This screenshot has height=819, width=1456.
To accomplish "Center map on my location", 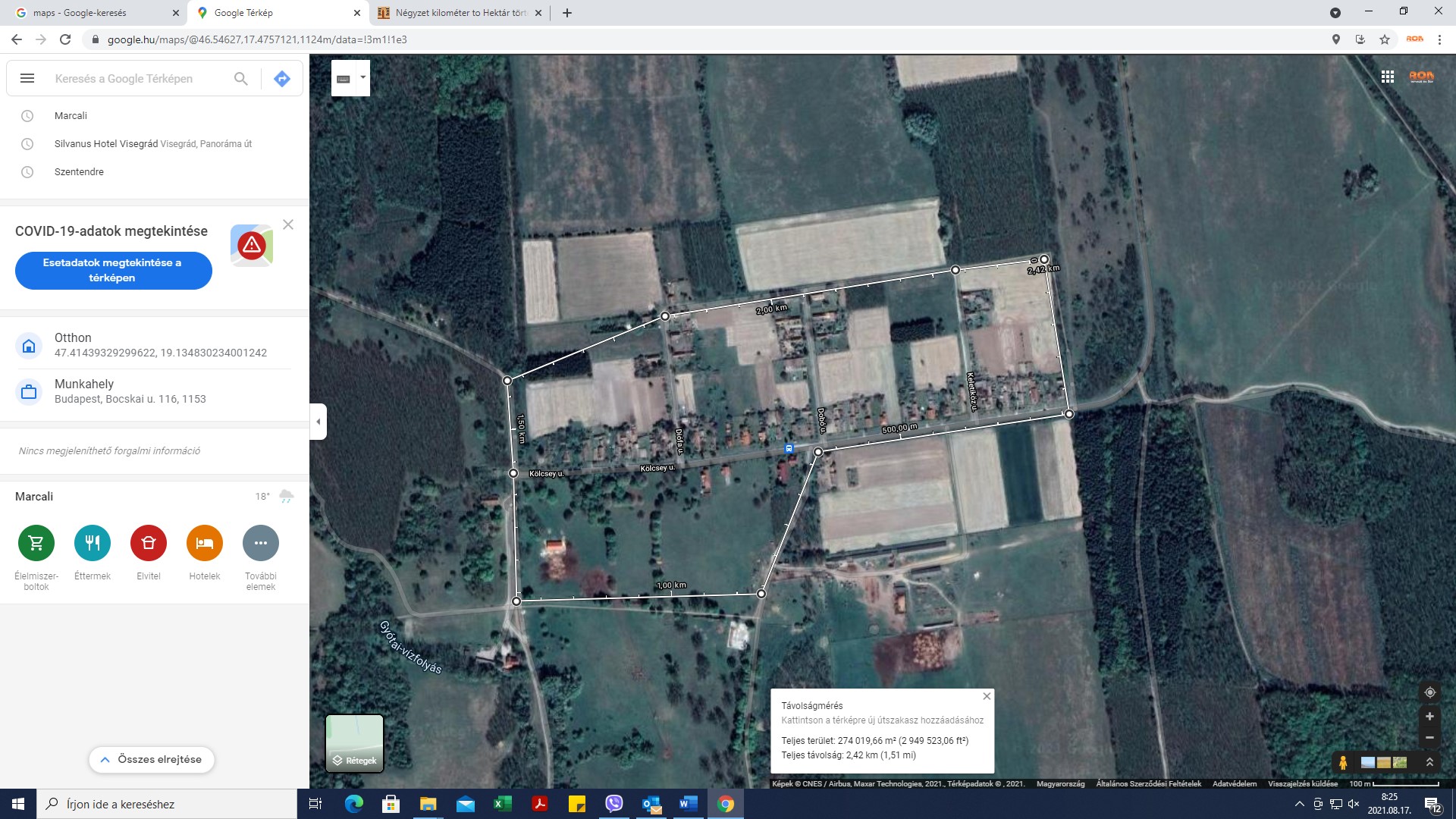I will 1429,692.
